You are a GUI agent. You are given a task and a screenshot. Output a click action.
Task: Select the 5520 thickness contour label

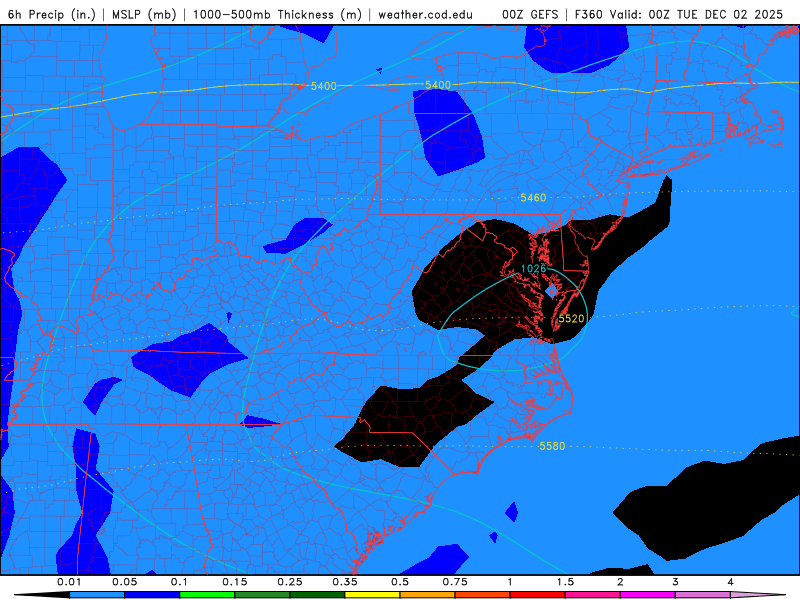click(x=571, y=319)
